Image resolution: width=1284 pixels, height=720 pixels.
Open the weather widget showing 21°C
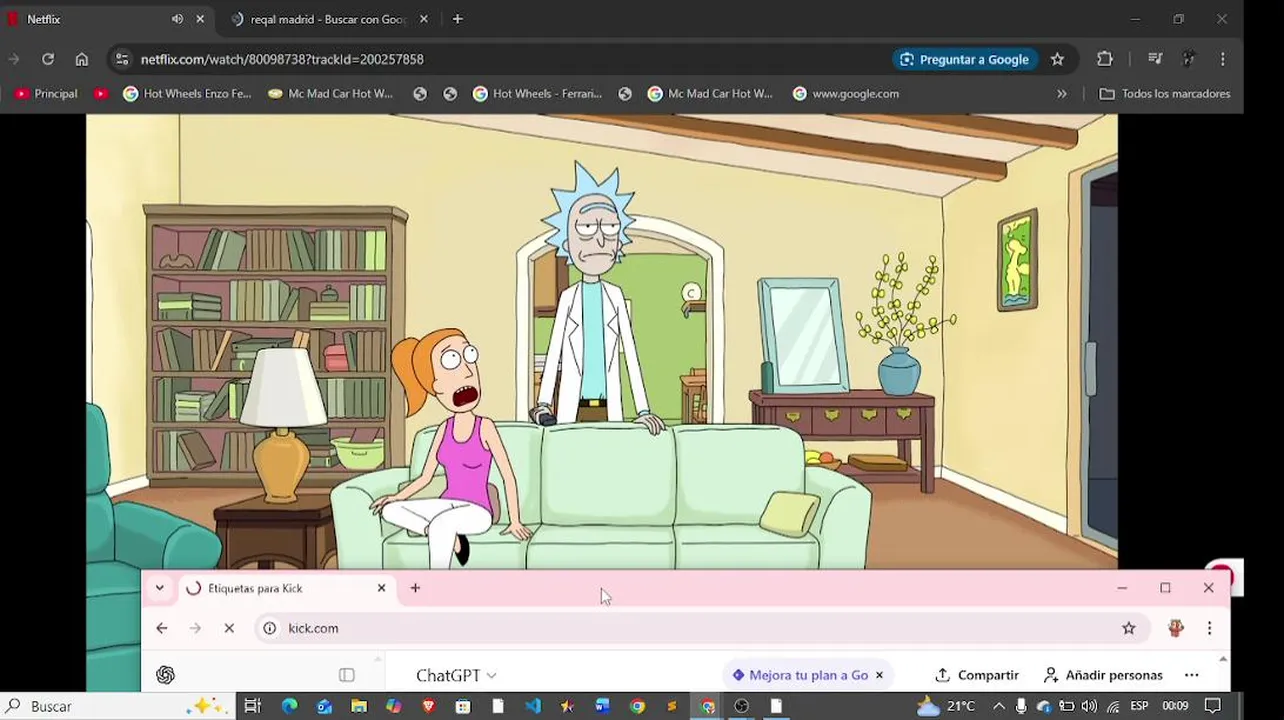pos(948,706)
